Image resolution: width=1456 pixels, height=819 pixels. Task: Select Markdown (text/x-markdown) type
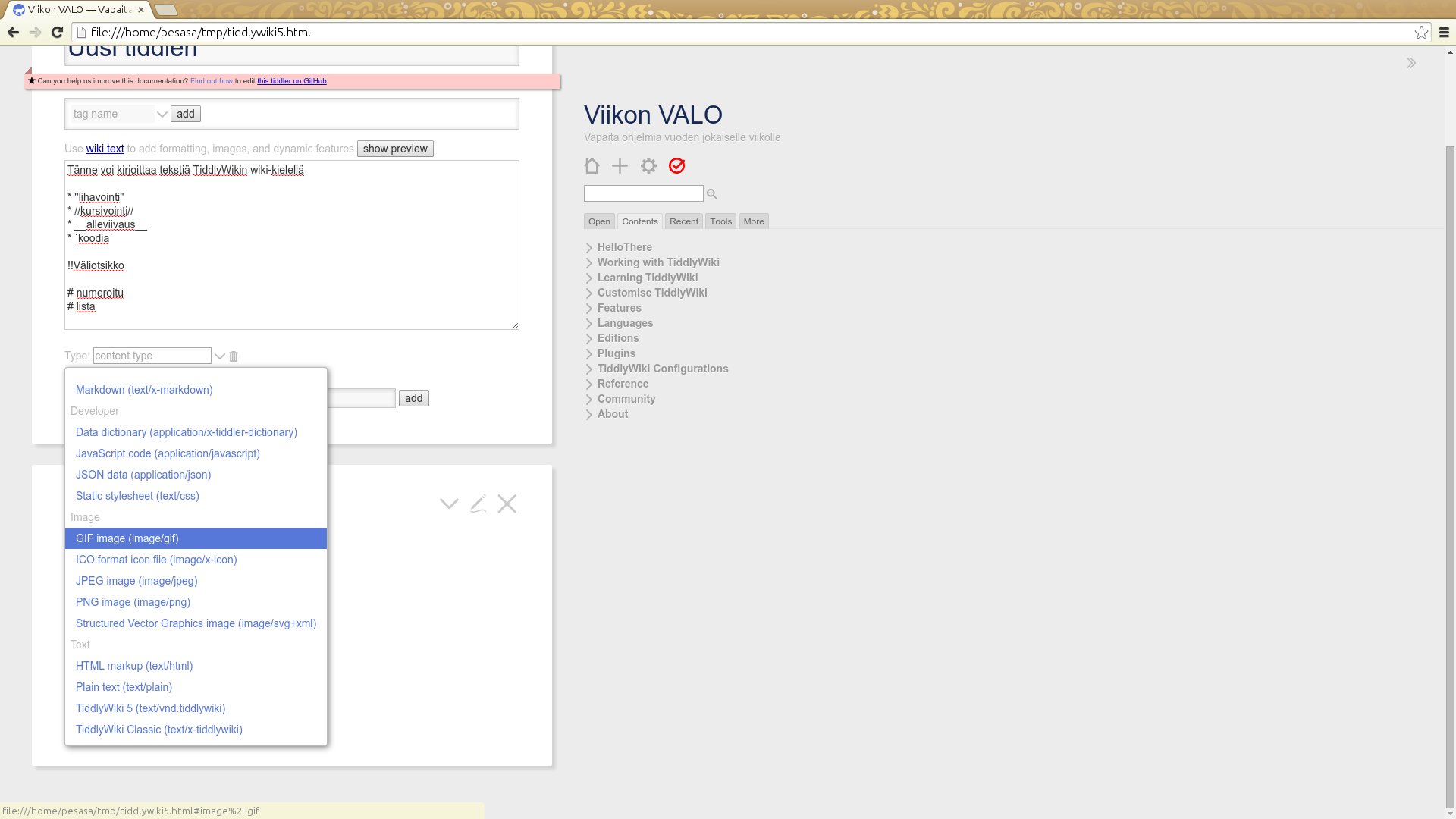click(x=196, y=390)
